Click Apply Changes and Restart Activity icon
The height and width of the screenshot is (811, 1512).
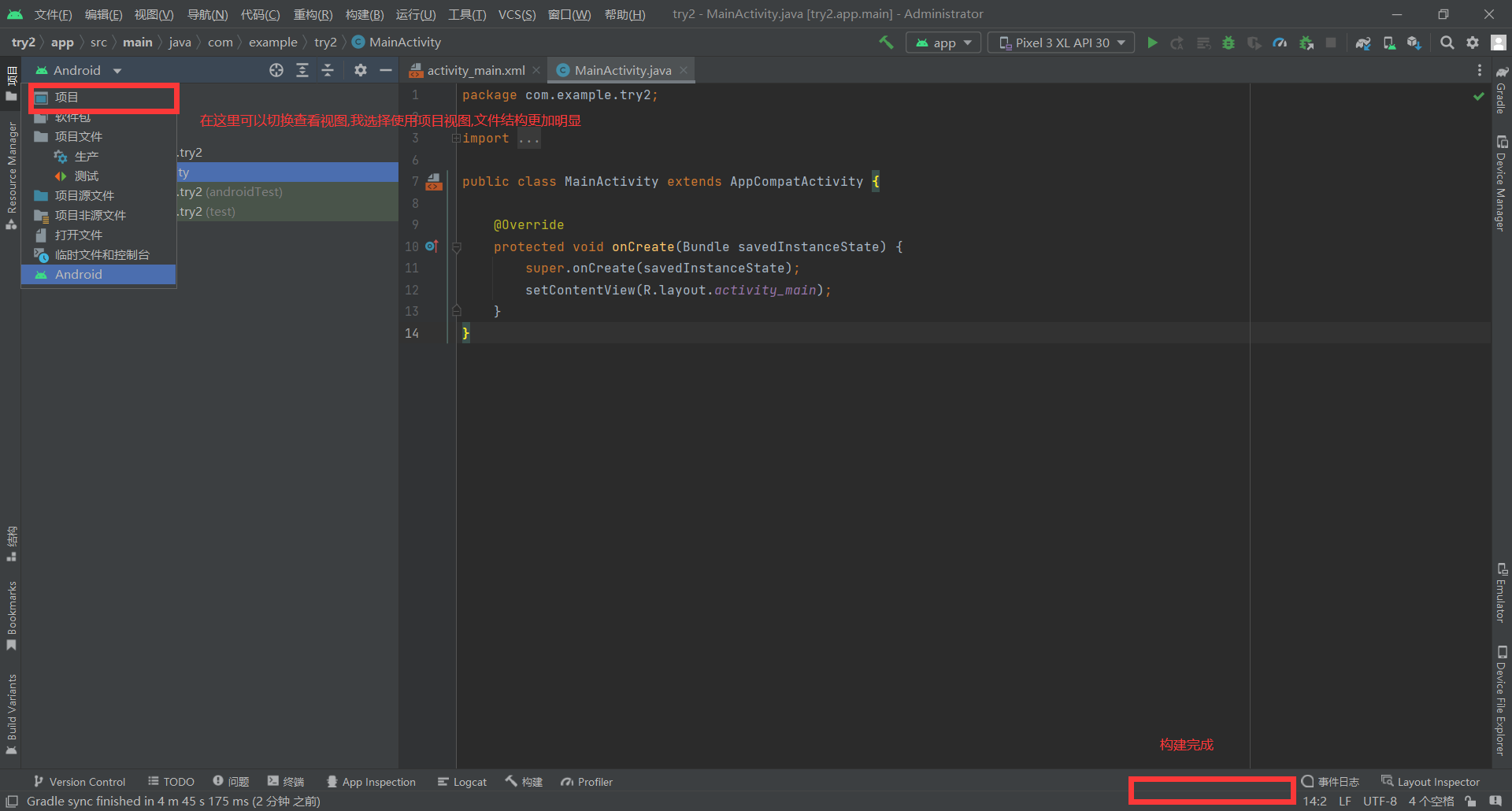[x=1177, y=43]
